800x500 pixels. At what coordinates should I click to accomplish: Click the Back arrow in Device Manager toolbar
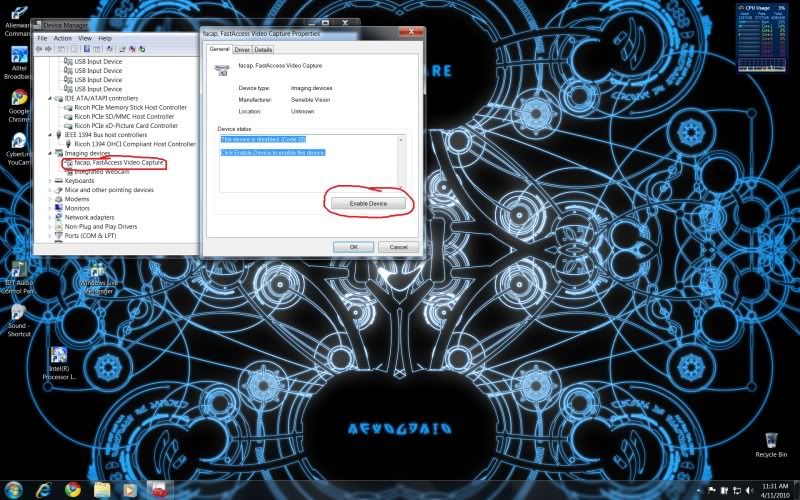click(x=39, y=49)
